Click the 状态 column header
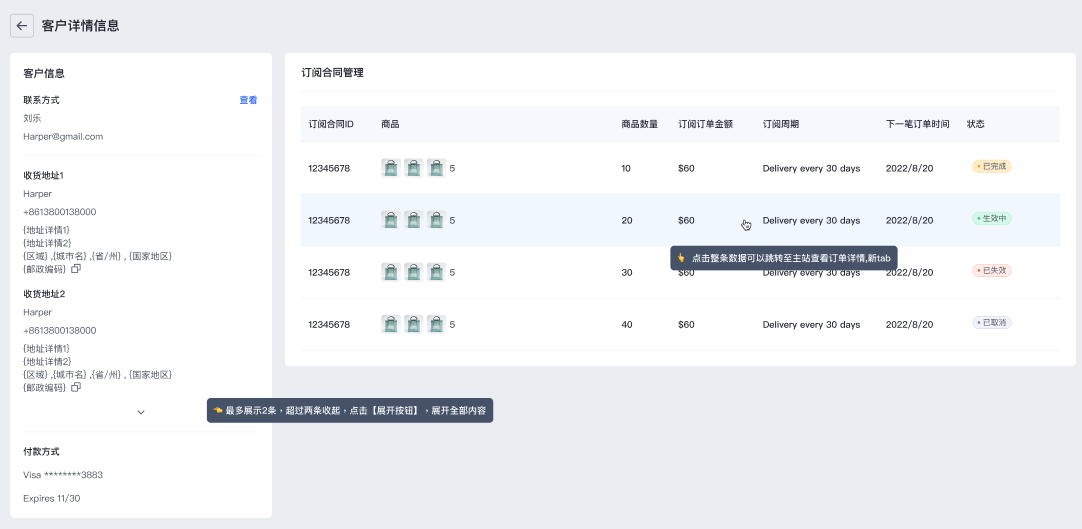This screenshot has height=529, width=1082. tap(975, 124)
